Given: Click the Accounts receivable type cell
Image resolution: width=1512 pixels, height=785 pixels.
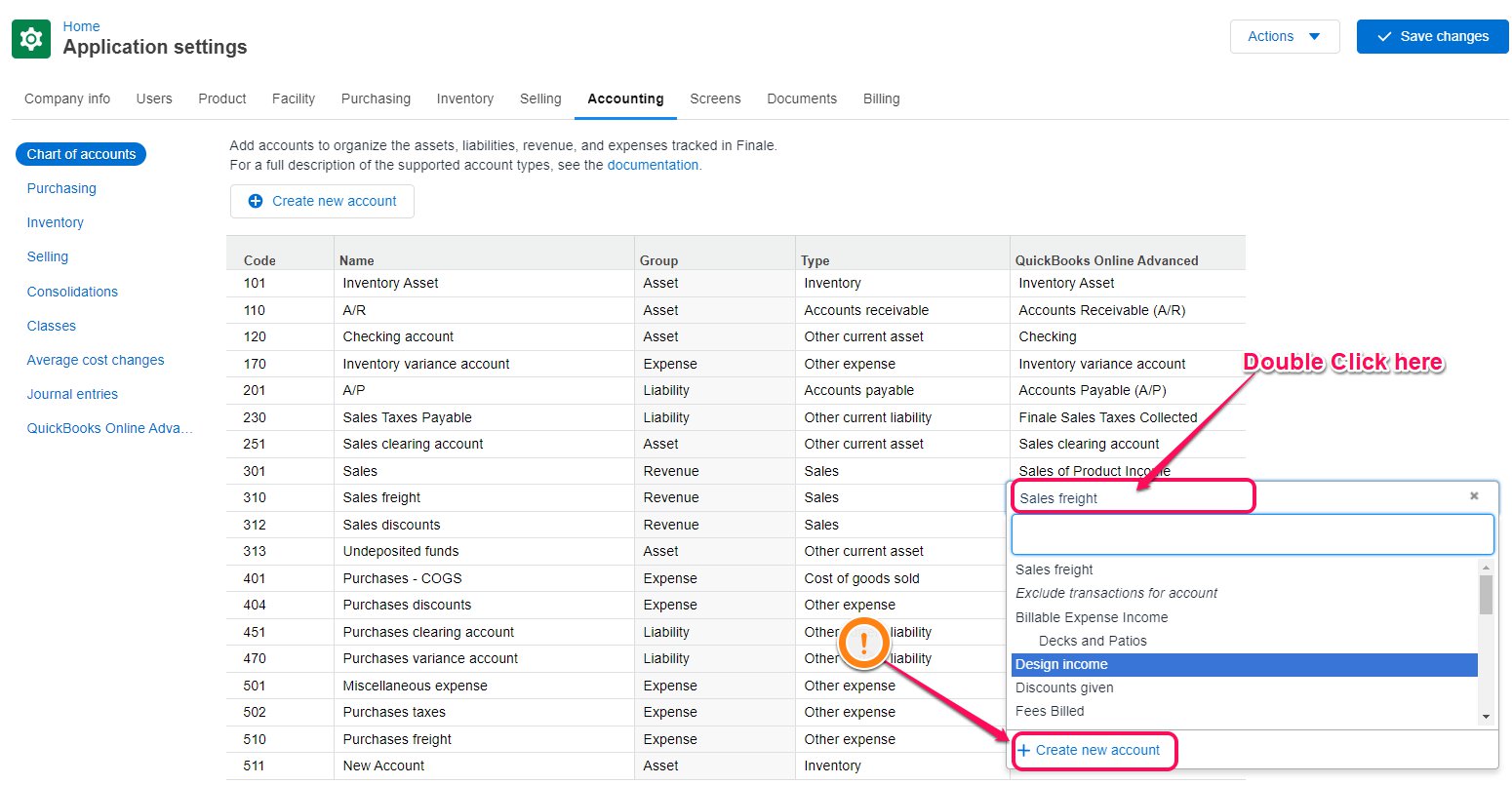Looking at the screenshot, I should click(902, 310).
